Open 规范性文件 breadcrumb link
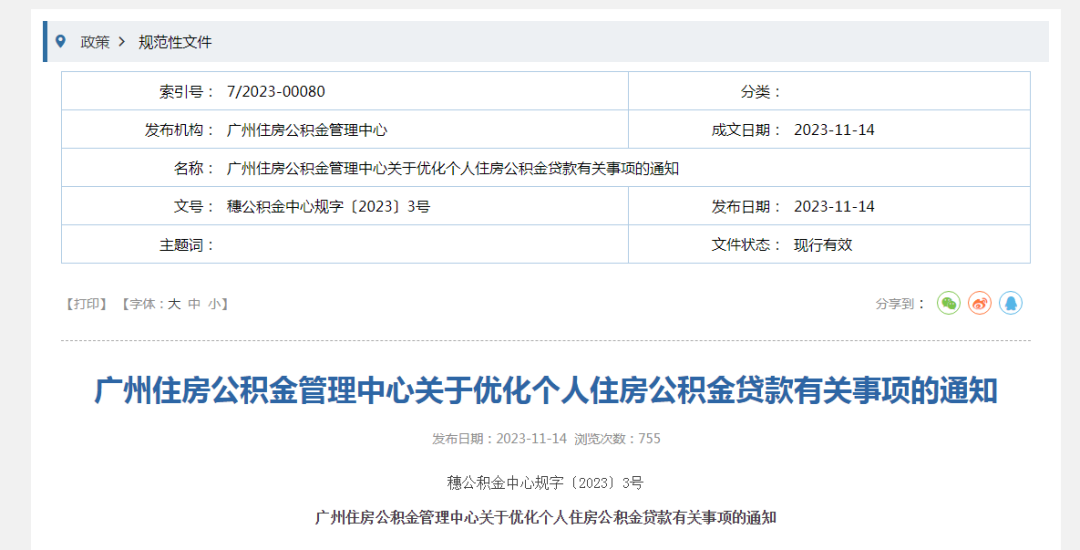This screenshot has height=550, width=1080. click(175, 42)
